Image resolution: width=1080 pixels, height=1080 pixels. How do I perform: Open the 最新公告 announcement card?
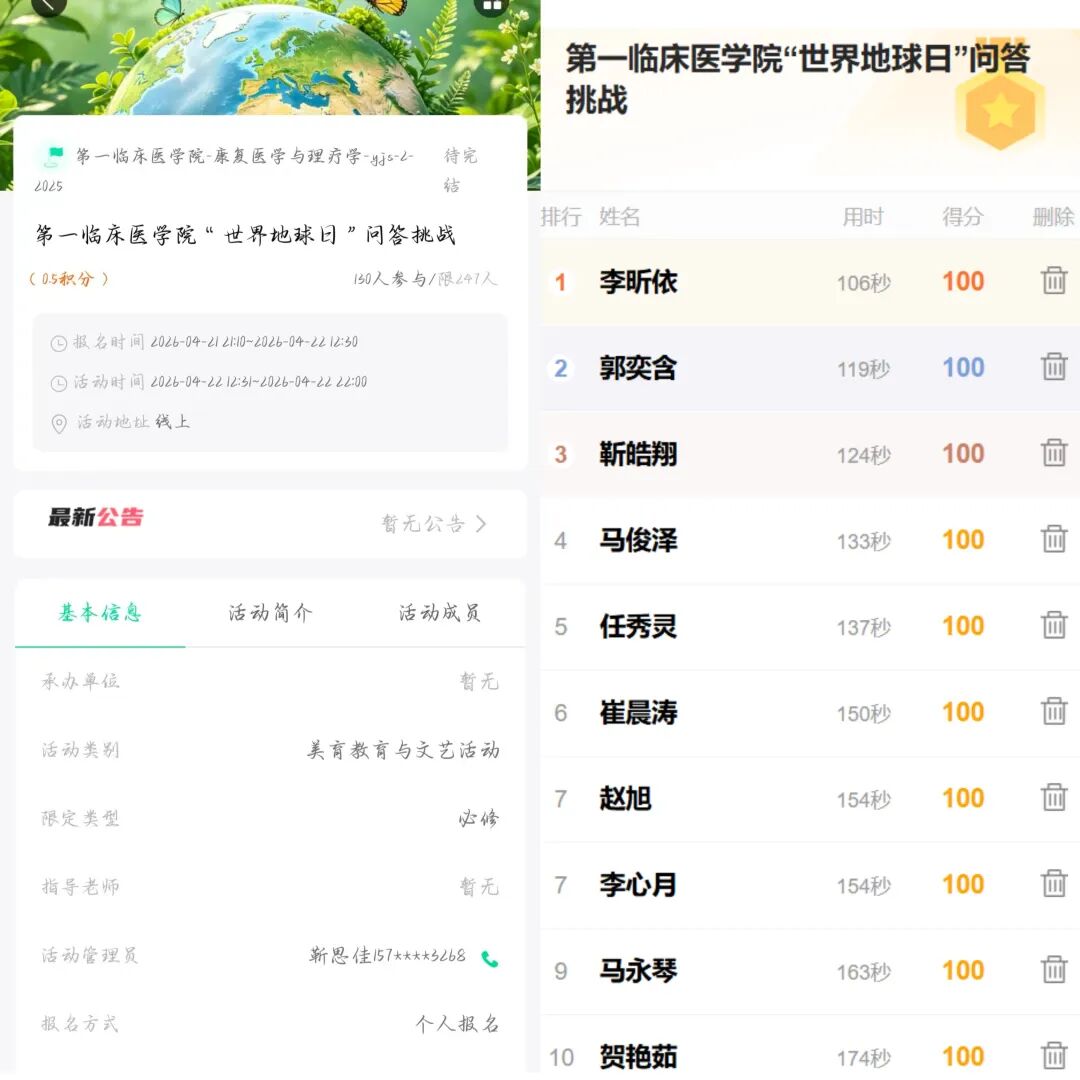coord(270,523)
